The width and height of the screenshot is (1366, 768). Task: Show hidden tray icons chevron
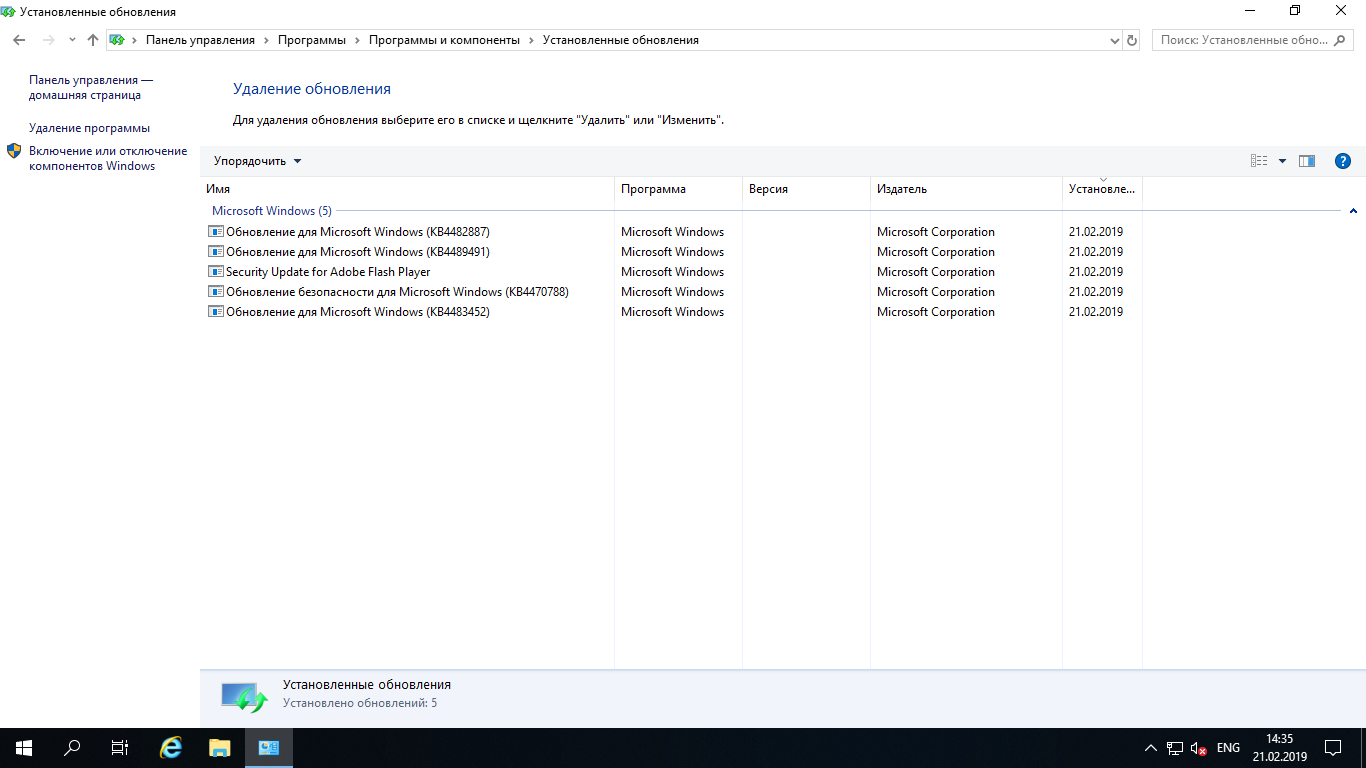(1151, 748)
